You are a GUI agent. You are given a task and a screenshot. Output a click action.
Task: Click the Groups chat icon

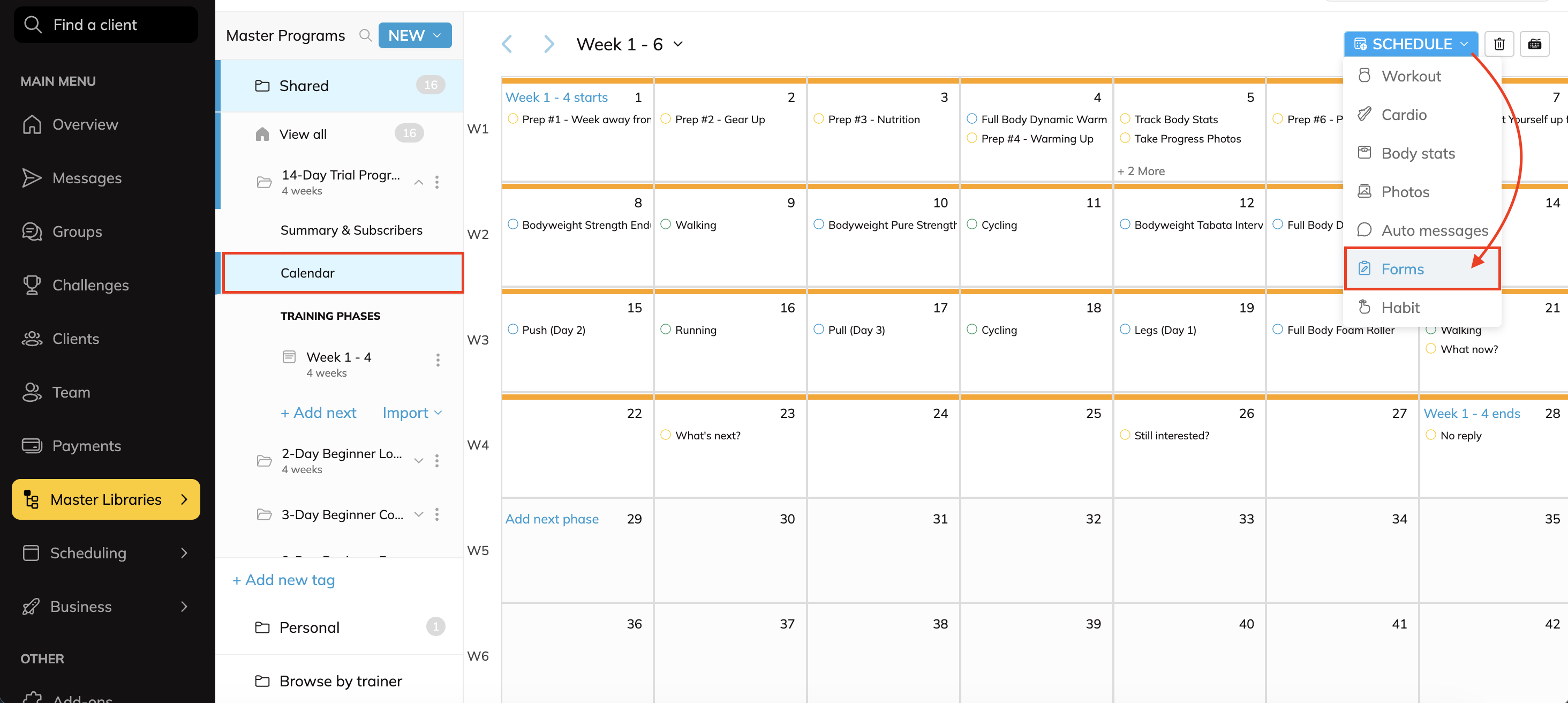coord(32,231)
